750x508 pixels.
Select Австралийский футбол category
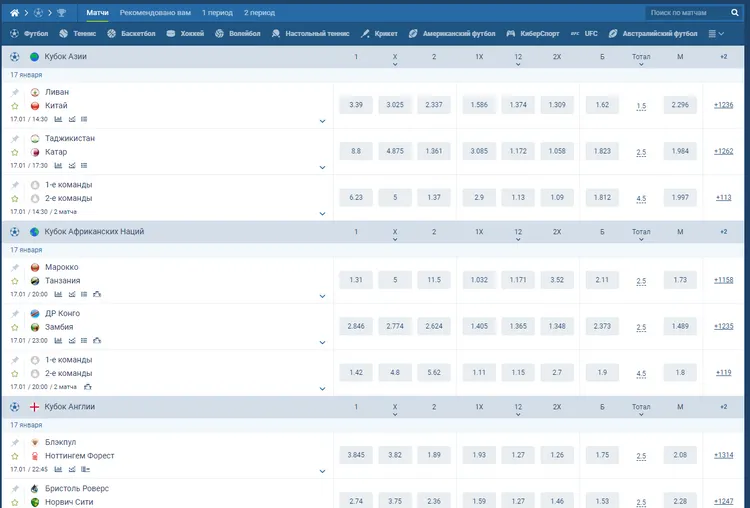click(653, 33)
